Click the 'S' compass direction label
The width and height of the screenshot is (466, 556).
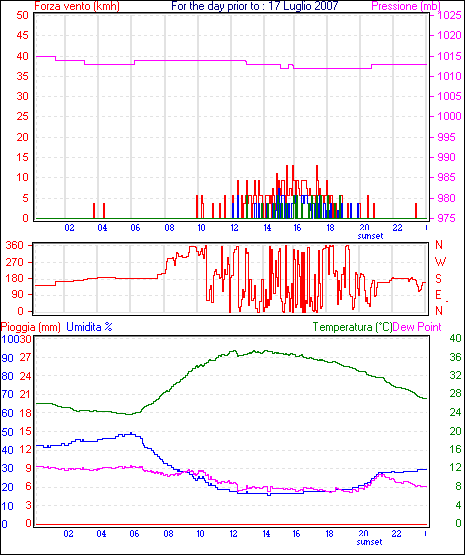[439, 279]
